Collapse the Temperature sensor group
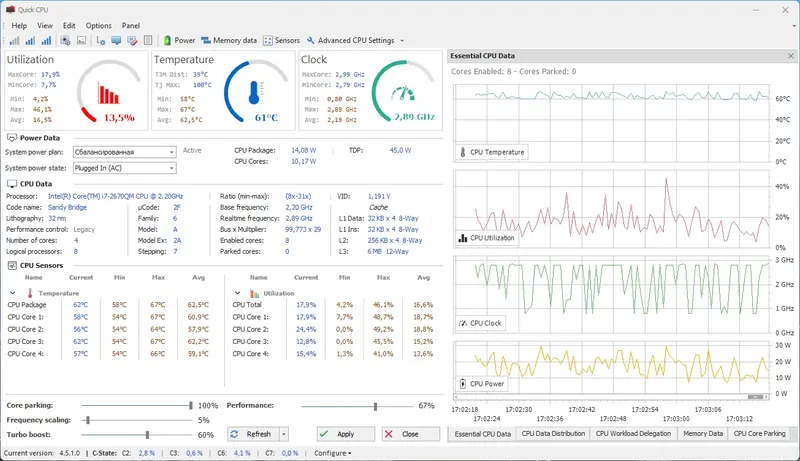800x461 pixels. click(13, 293)
